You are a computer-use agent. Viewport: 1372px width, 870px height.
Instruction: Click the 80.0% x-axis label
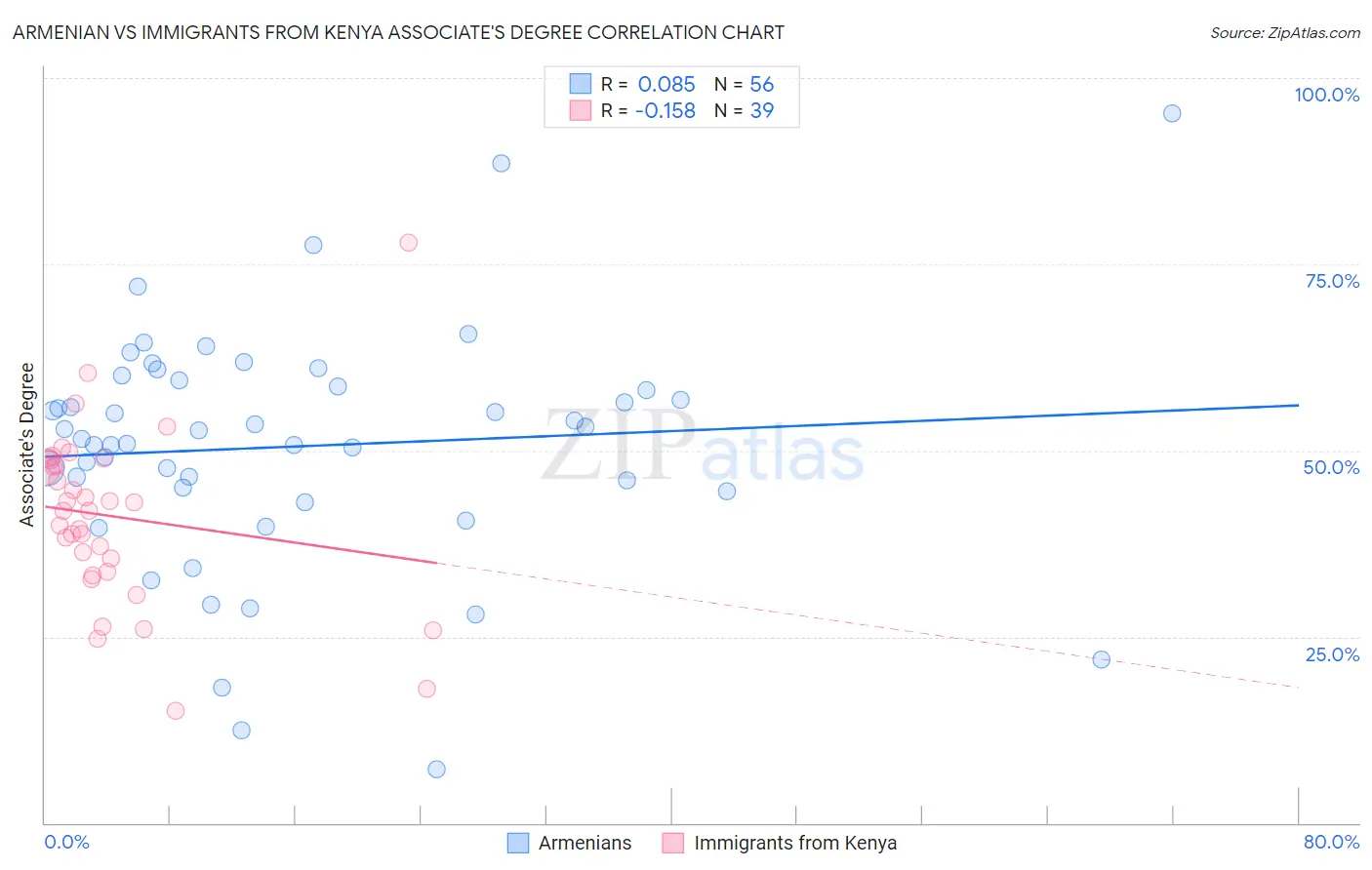pyautogui.click(x=1331, y=842)
